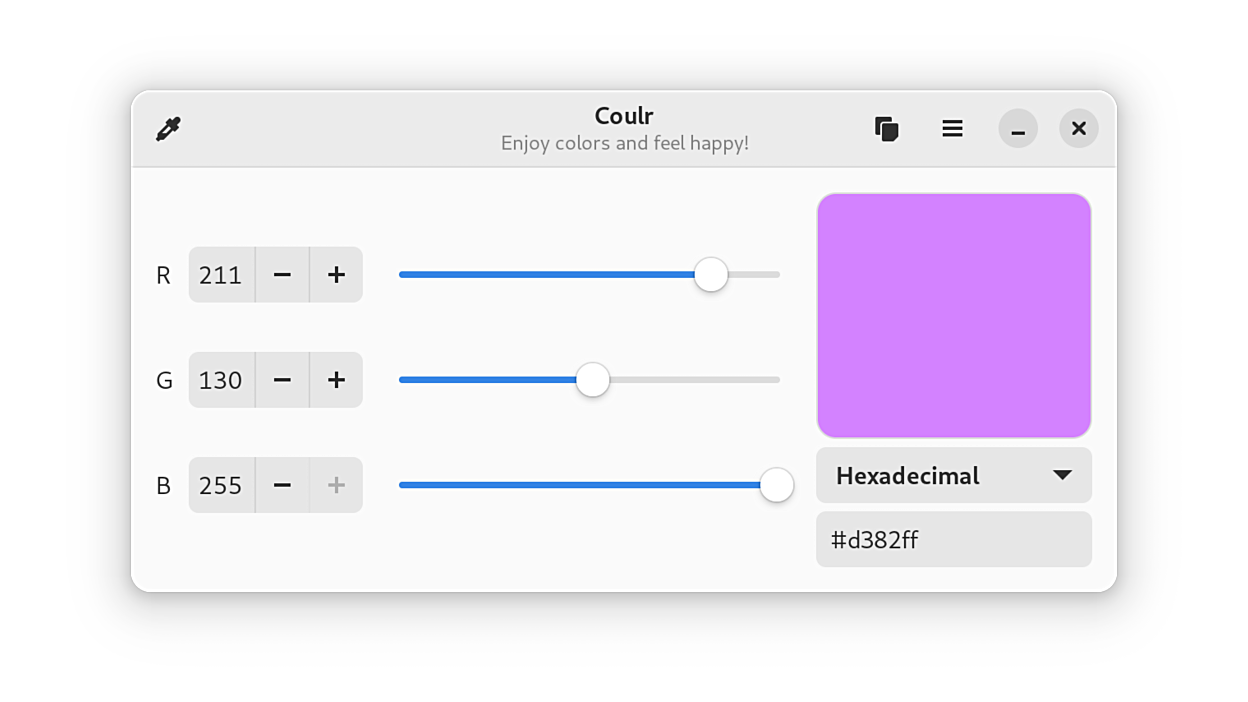Pick a color with the eyedropper tool
This screenshot has width=1248, height=702.
click(168, 128)
